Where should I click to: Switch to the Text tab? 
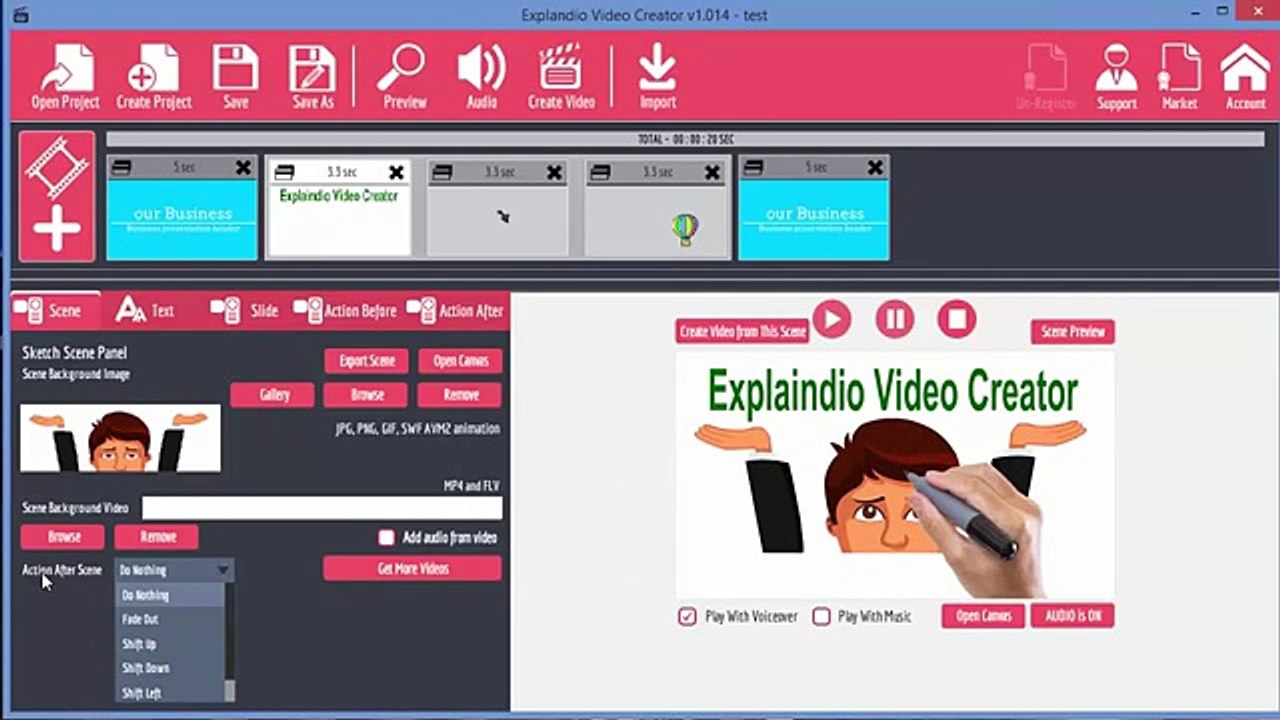(146, 311)
